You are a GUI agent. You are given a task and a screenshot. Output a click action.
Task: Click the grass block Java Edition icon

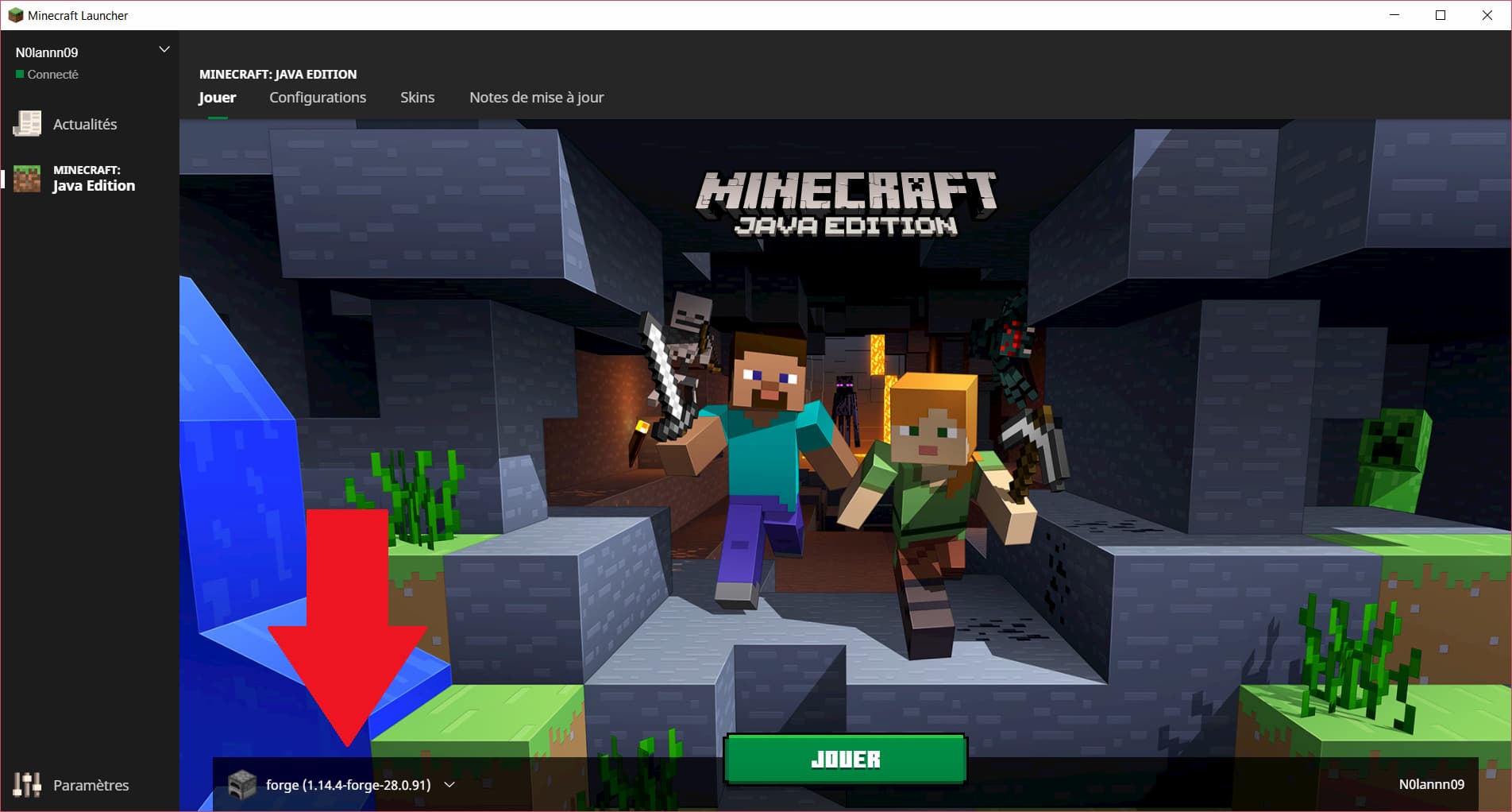tap(27, 179)
